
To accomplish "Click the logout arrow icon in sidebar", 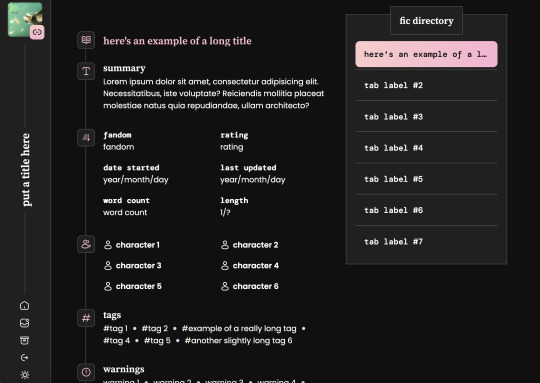I will coord(24,358).
